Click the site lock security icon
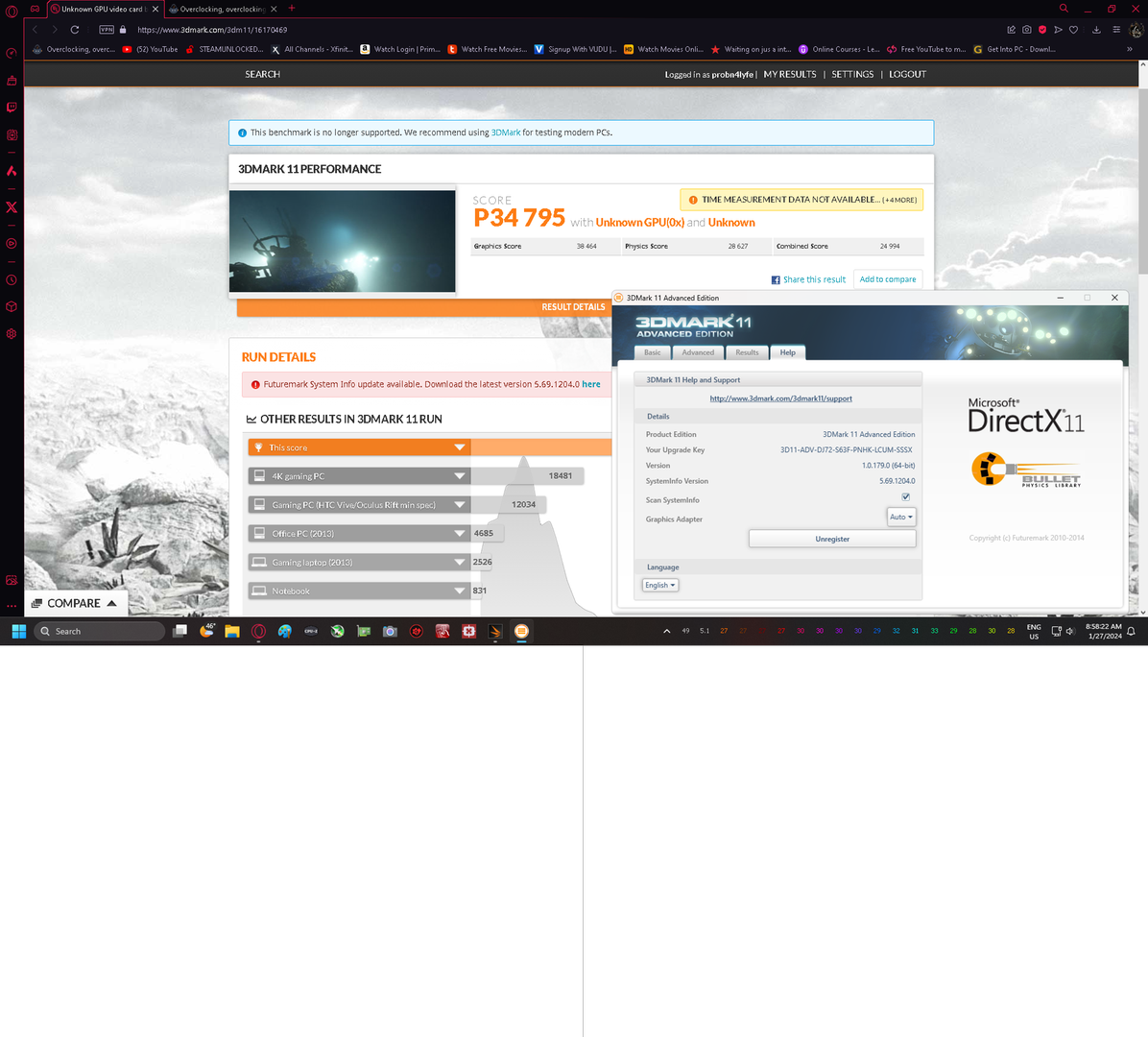This screenshot has width=1148, height=1037. (x=123, y=30)
